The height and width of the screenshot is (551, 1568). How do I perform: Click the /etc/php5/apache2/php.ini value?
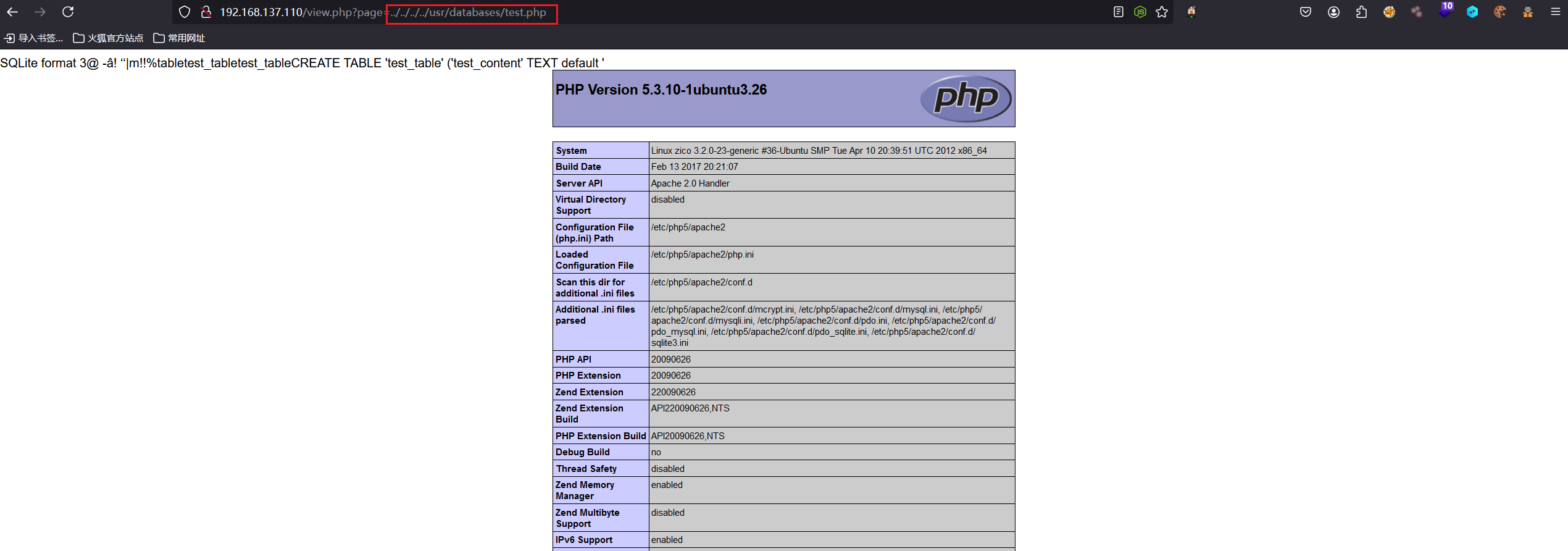pos(703,254)
